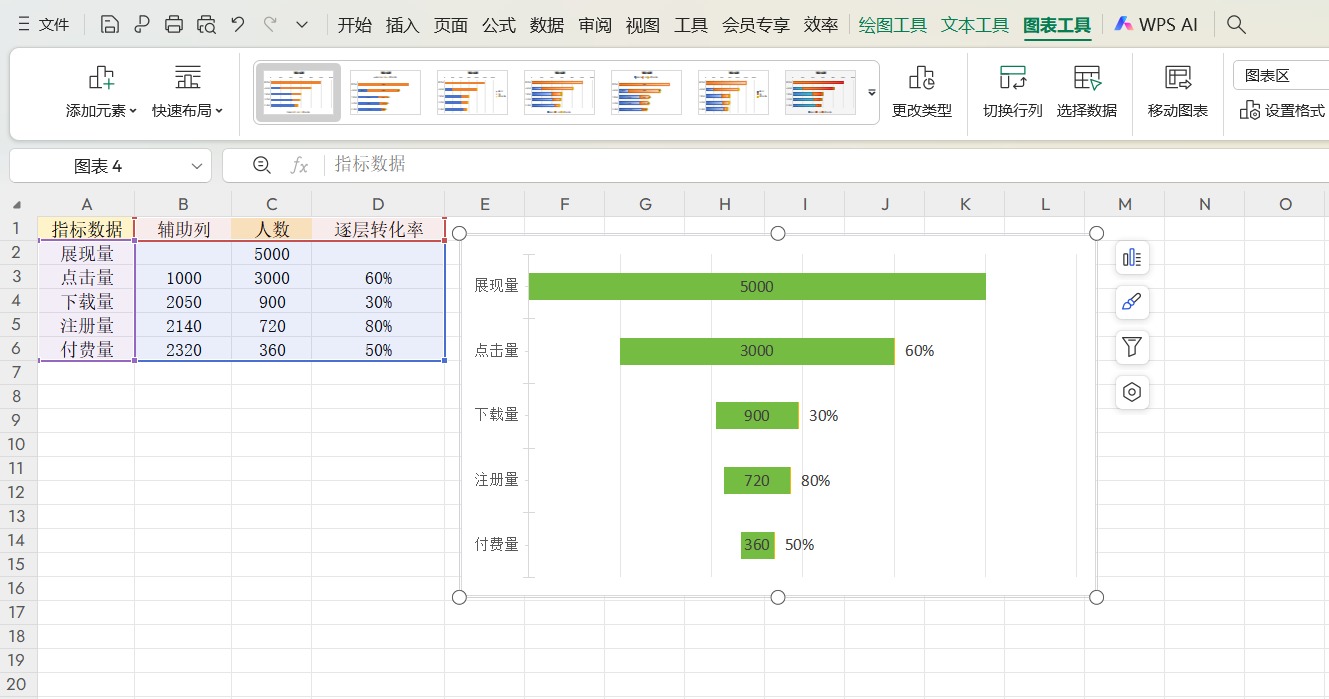Screen dimensions: 1329x699
Task: Click the Print icon
Action: coord(174,23)
